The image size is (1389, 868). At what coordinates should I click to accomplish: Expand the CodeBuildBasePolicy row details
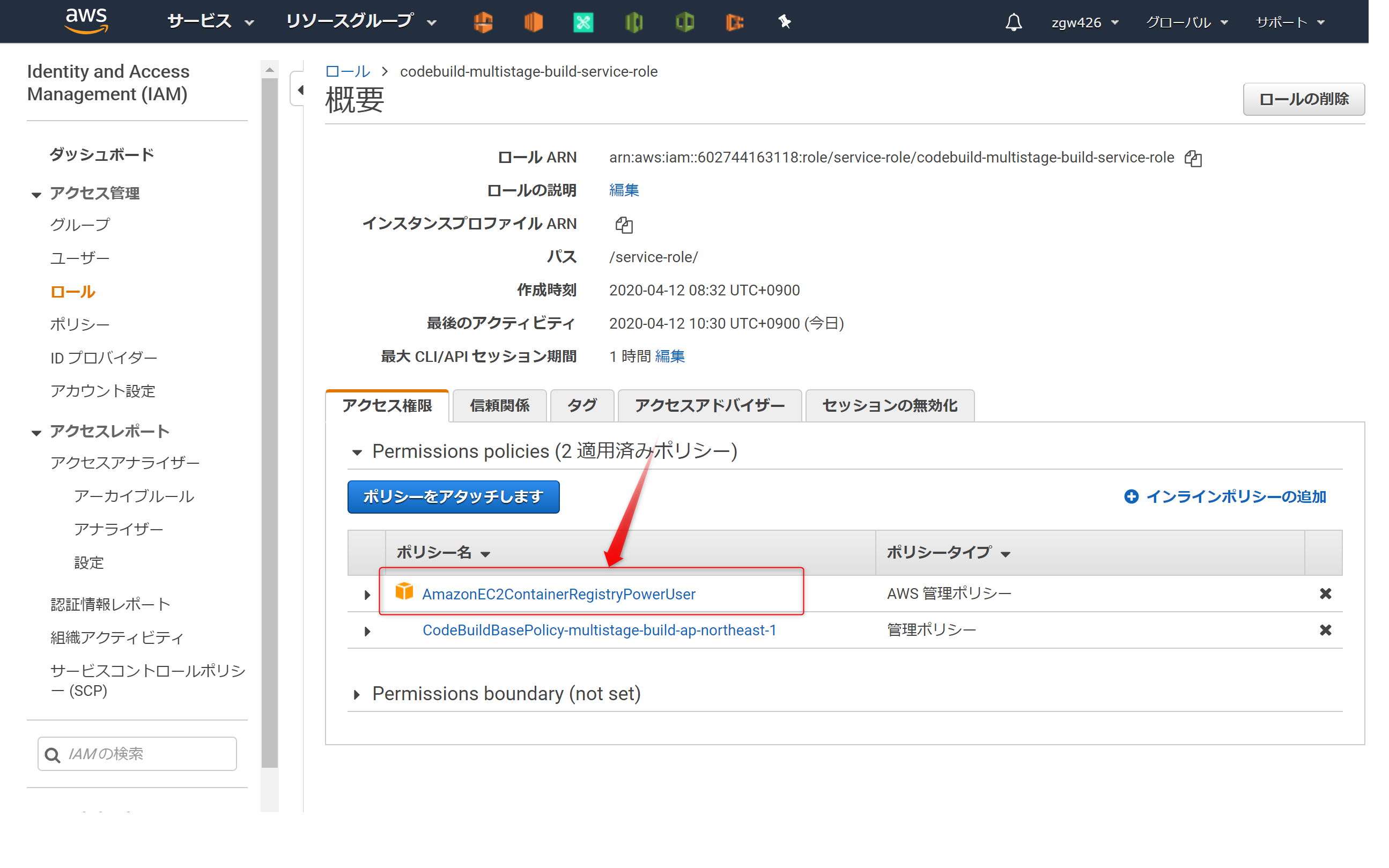[367, 632]
